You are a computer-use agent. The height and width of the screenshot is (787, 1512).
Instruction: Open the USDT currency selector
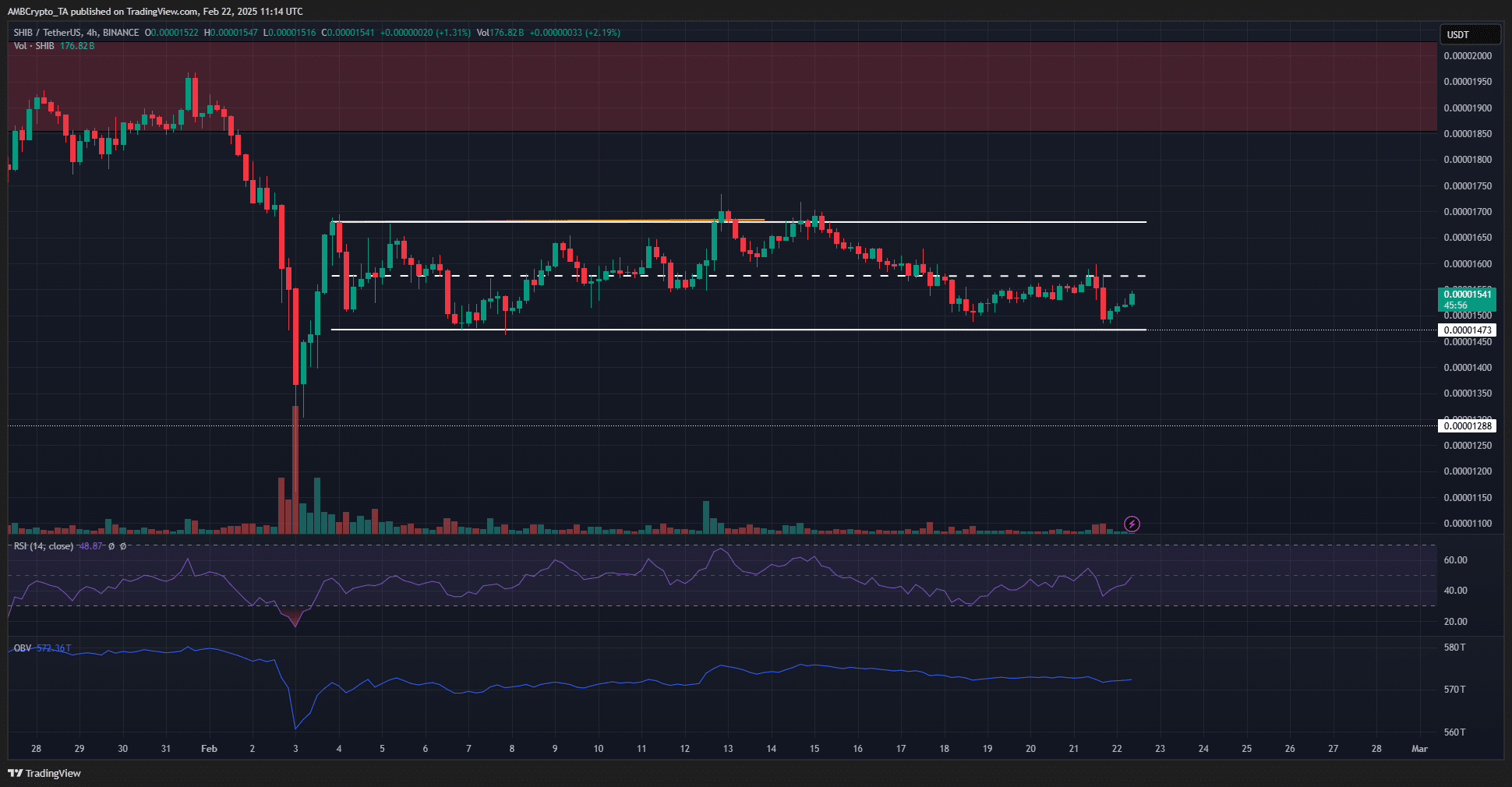tap(1469, 34)
